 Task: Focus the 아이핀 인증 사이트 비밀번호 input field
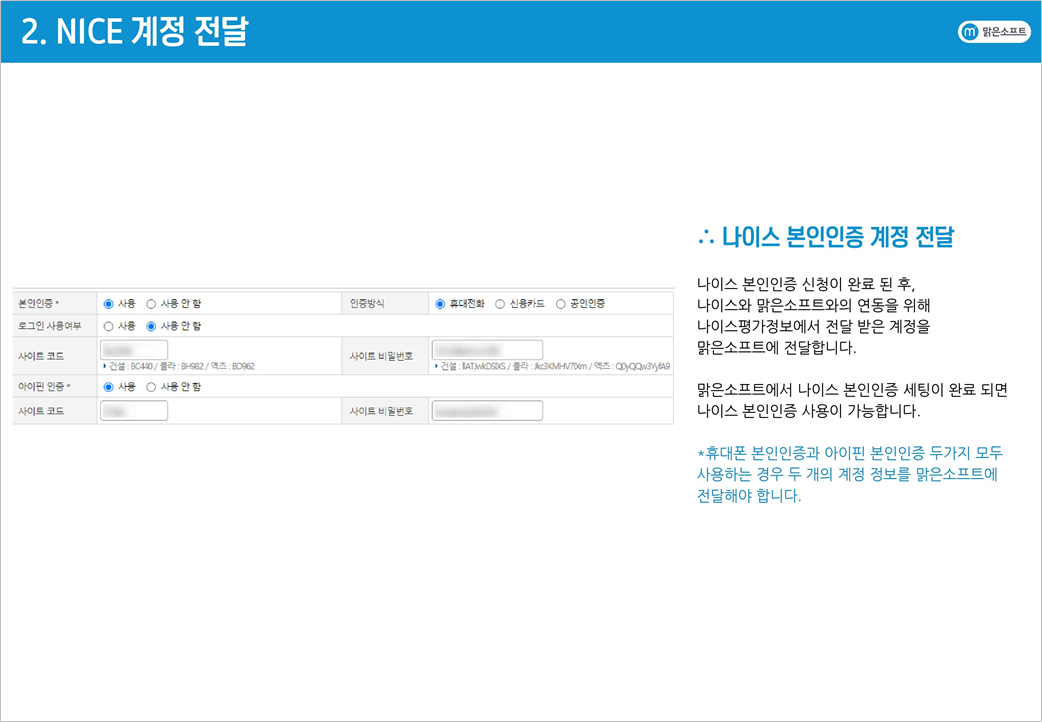(x=487, y=411)
